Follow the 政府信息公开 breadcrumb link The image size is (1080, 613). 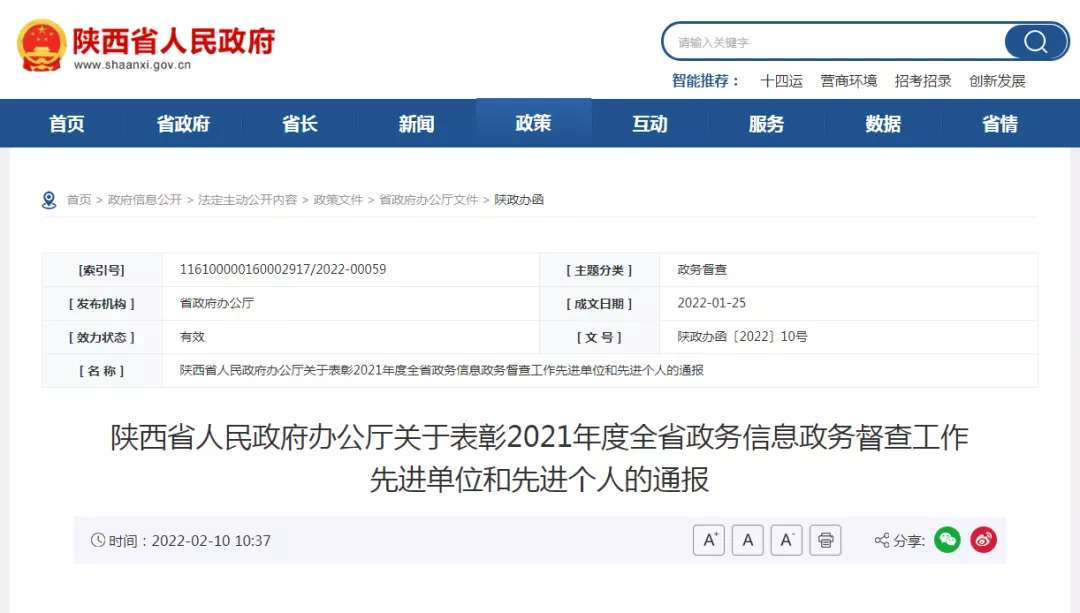(x=145, y=200)
